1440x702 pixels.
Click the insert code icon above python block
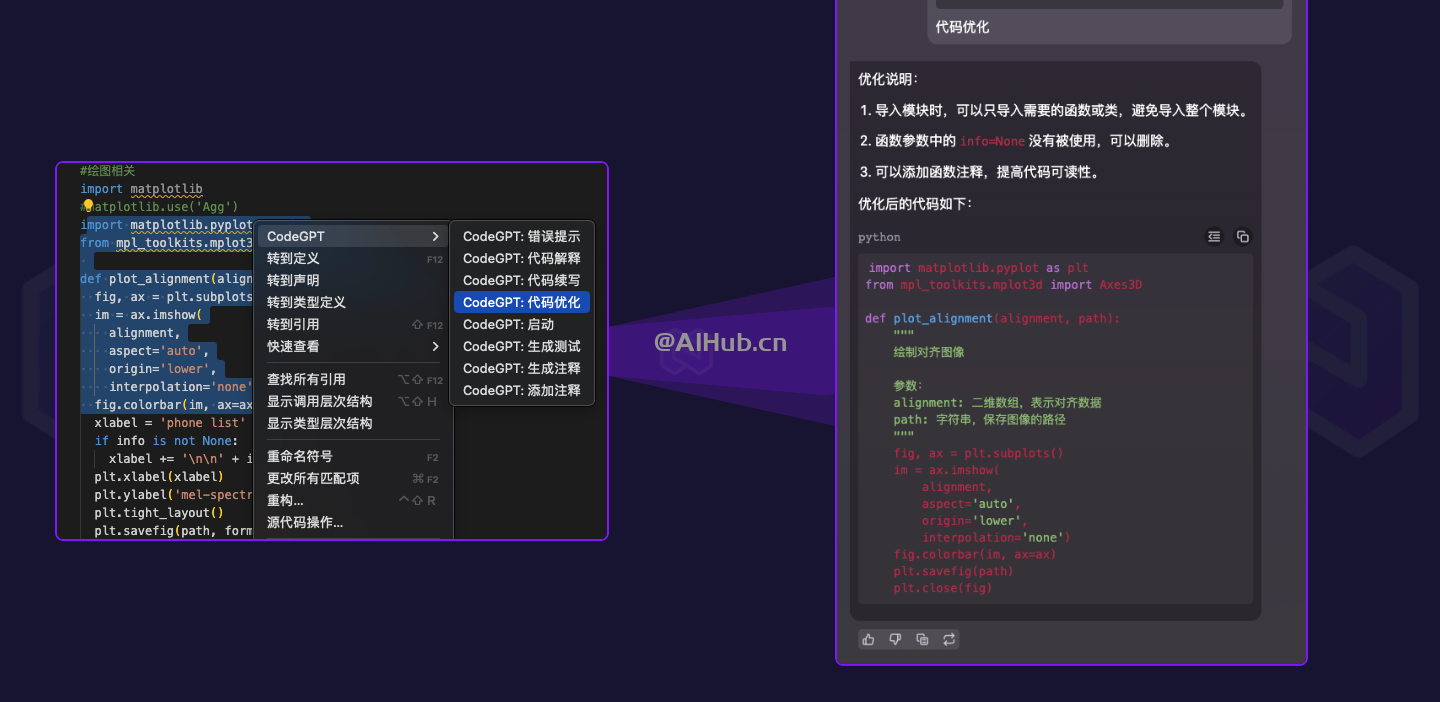click(x=1214, y=237)
